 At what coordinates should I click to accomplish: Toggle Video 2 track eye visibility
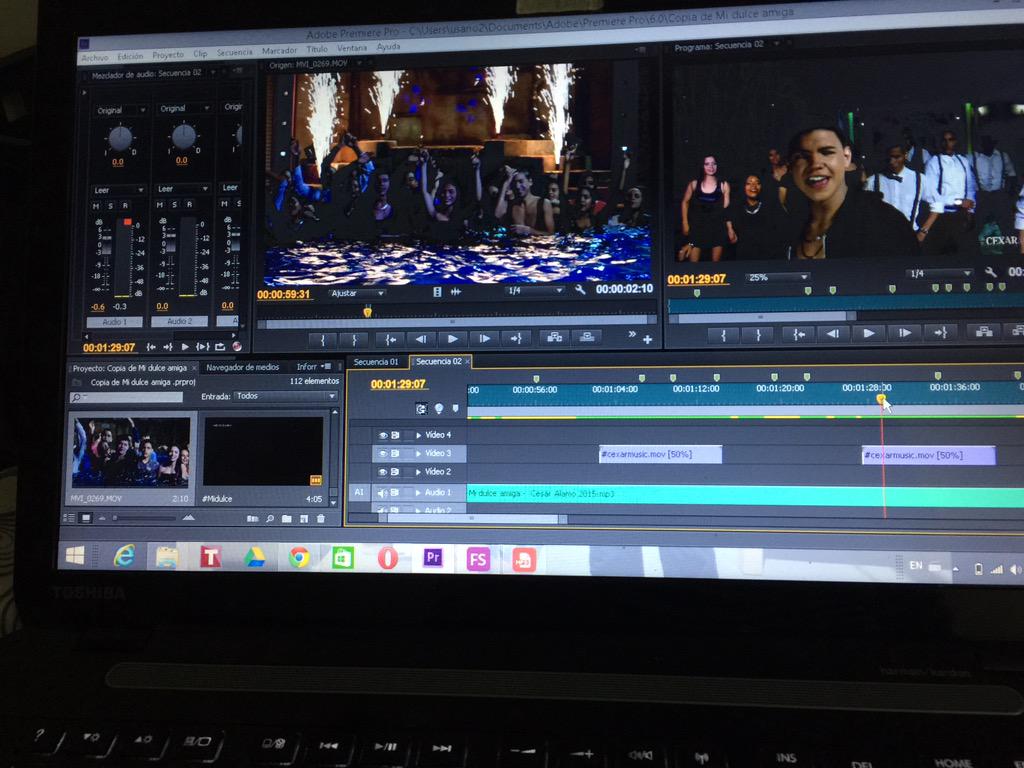pos(383,472)
